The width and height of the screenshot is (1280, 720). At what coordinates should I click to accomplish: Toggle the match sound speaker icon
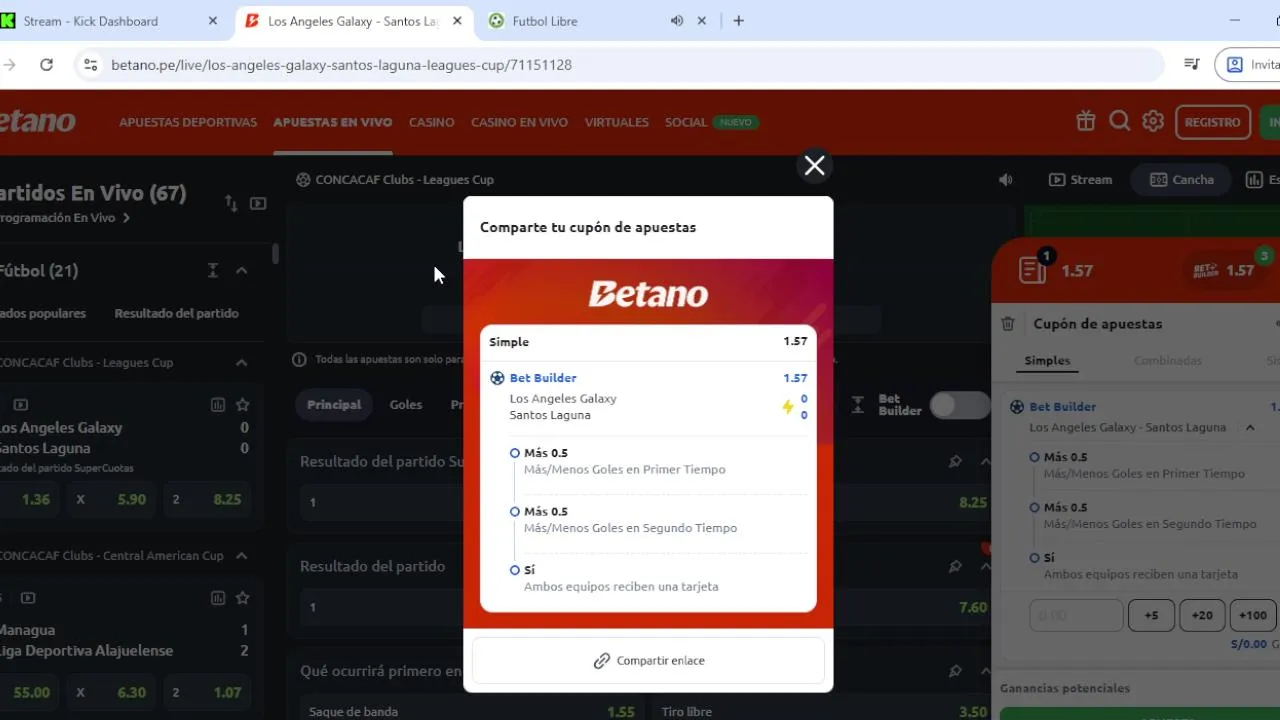click(1005, 180)
